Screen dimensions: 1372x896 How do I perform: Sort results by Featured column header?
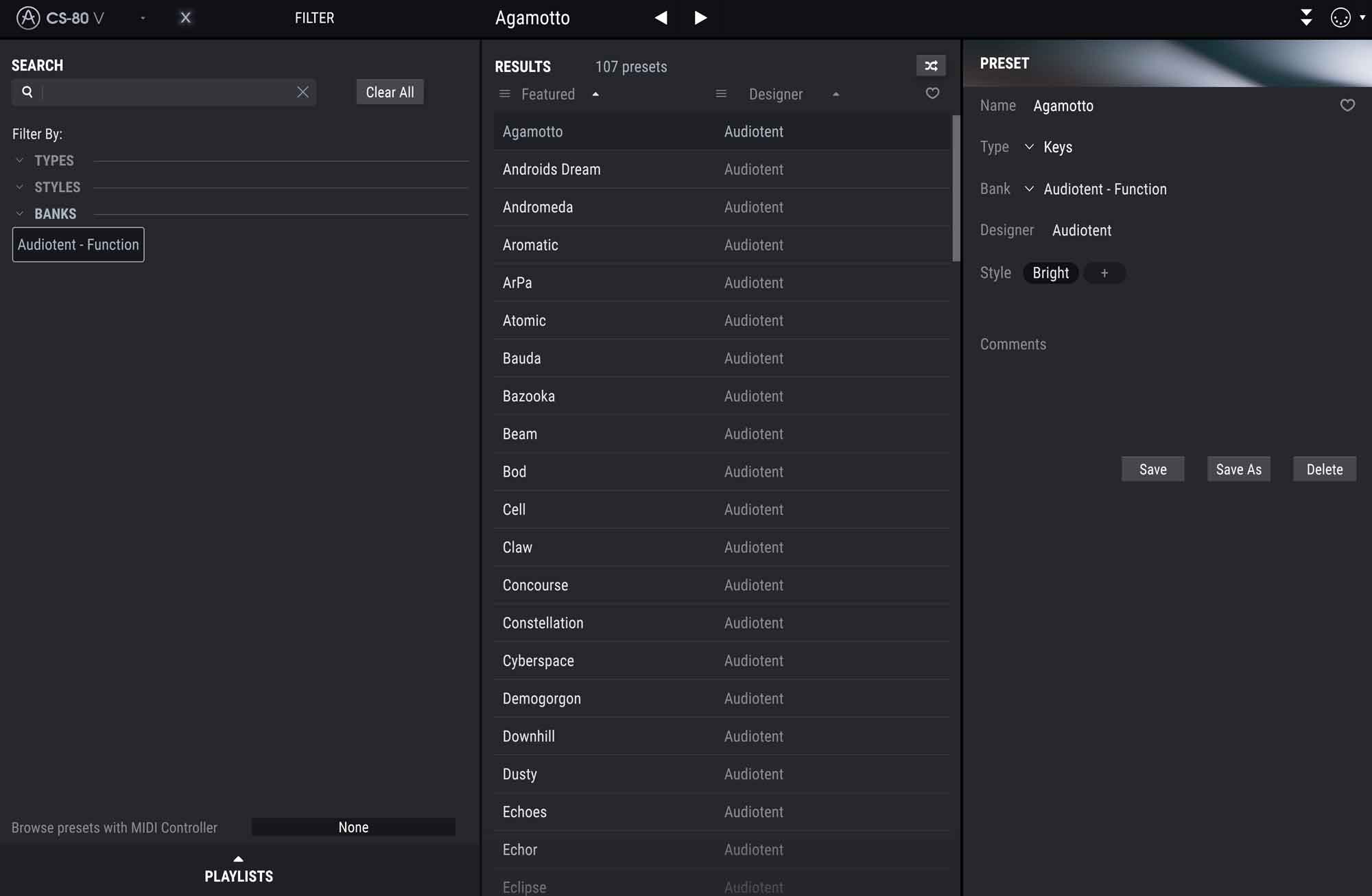click(548, 94)
